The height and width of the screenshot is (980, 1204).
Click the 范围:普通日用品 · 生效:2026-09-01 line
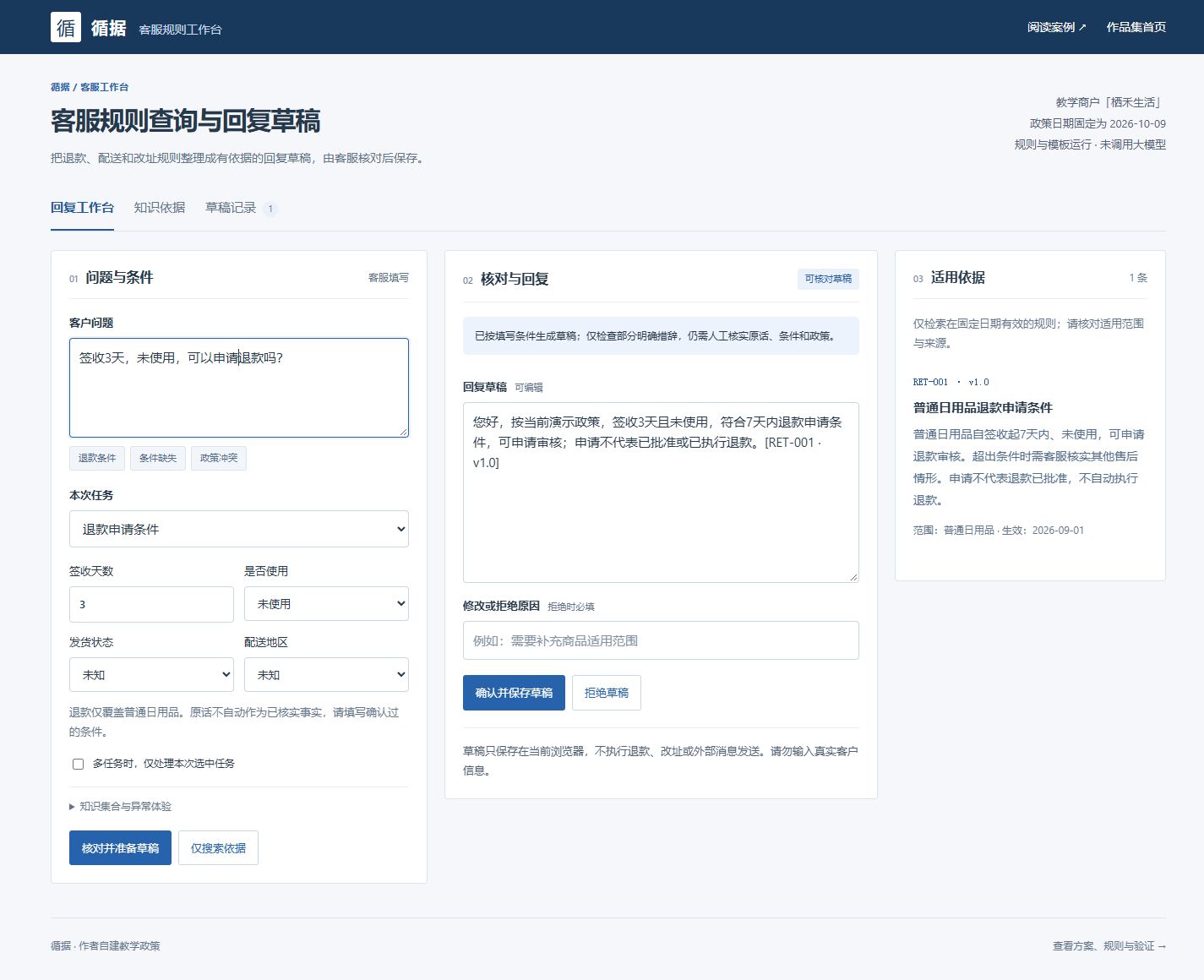999,531
